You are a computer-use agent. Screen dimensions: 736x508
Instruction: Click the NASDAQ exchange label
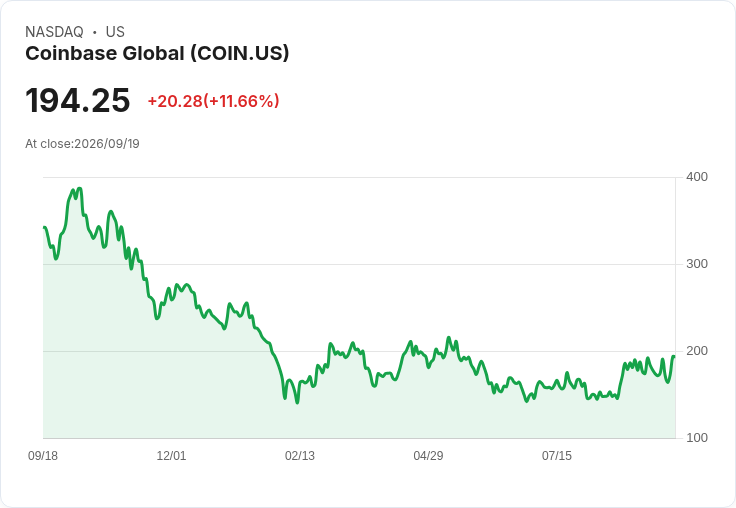click(x=54, y=32)
